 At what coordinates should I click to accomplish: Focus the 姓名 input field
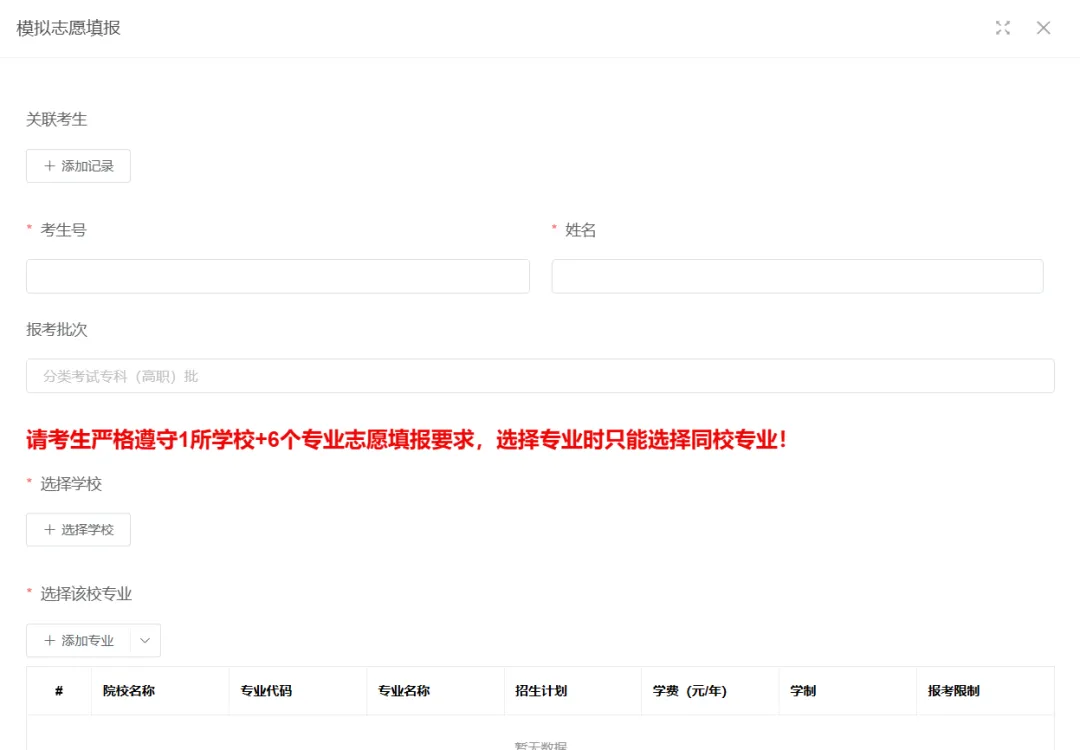point(797,276)
